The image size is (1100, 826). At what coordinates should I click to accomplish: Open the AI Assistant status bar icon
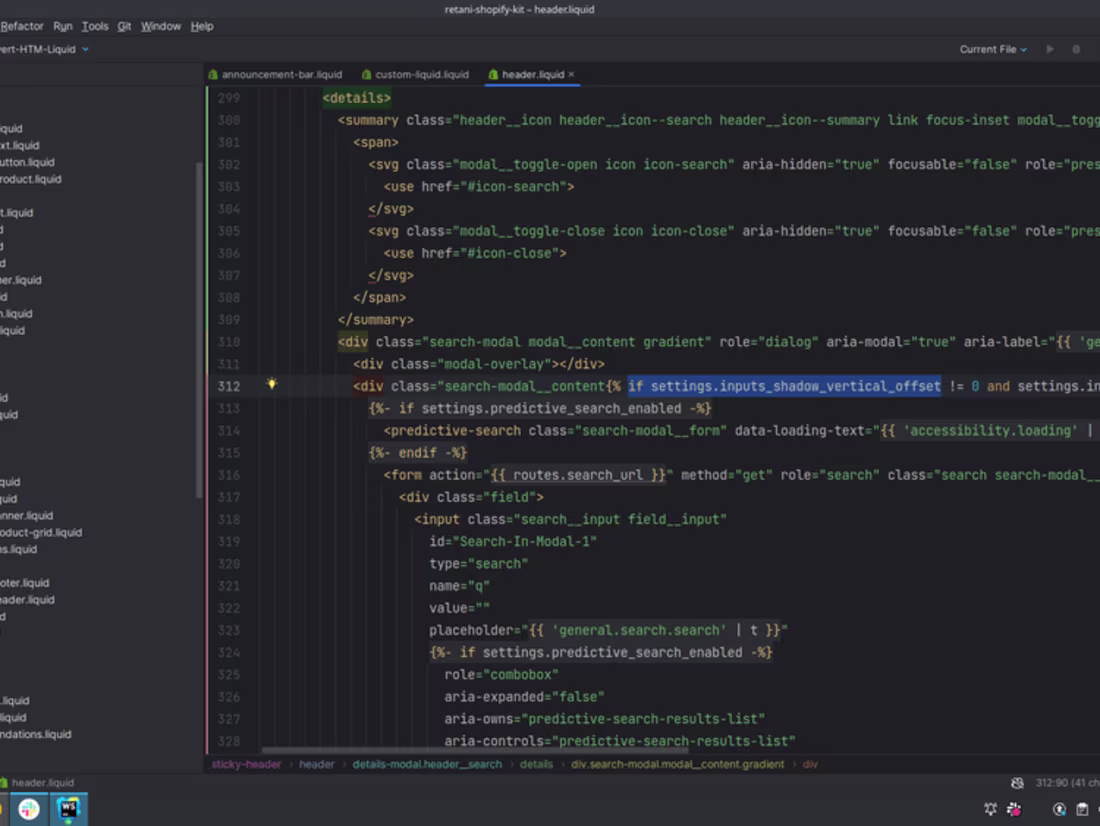1013,809
